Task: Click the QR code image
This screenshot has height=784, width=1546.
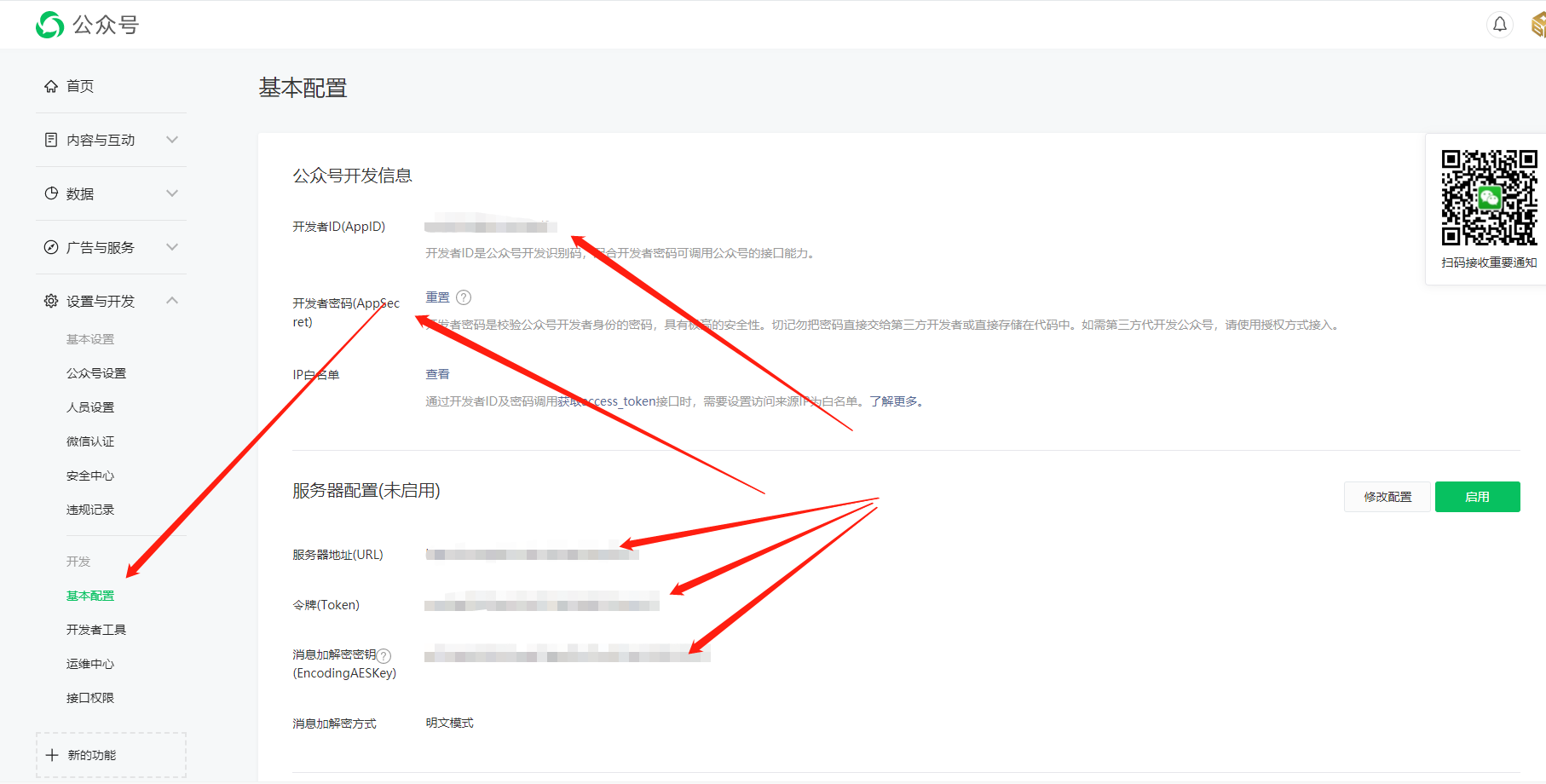Action: click(x=1490, y=198)
